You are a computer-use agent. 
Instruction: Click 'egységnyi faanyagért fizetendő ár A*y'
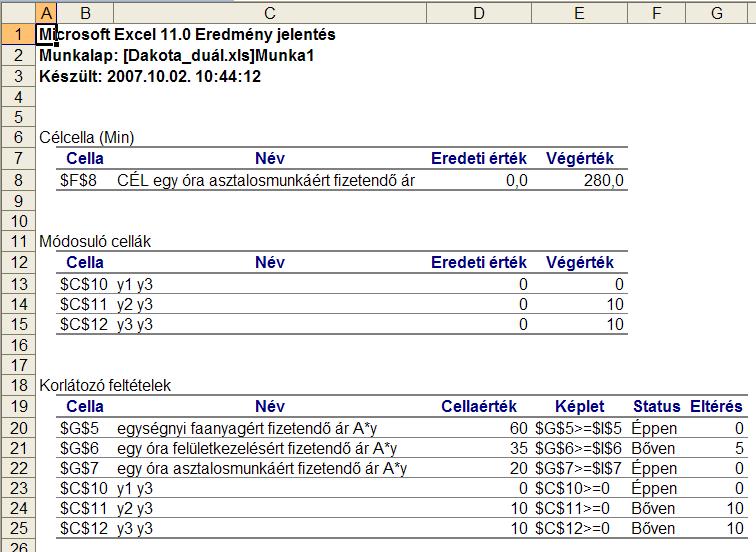[247, 429]
